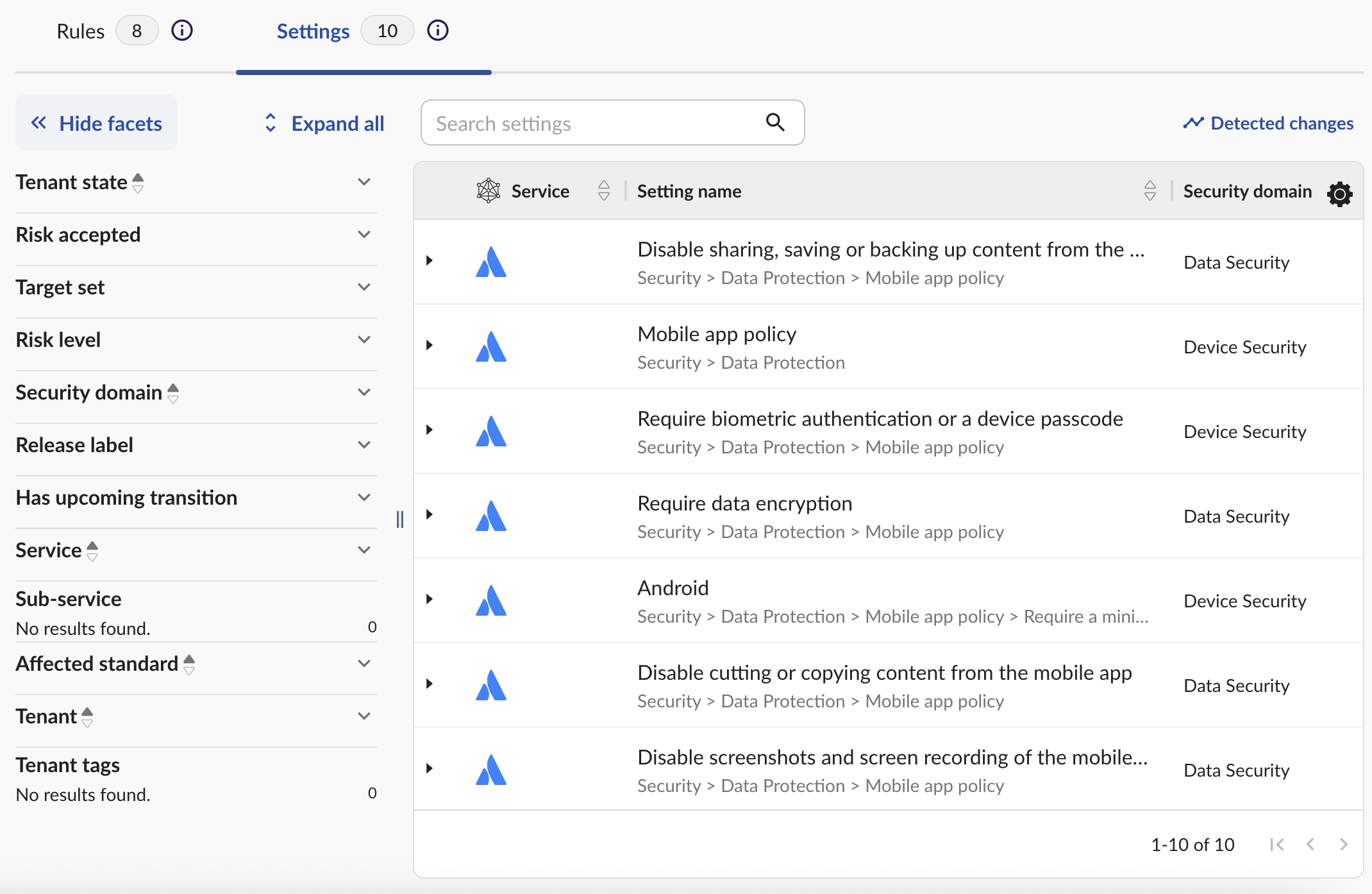Sort by Setting name column arrows
The width and height of the screenshot is (1372, 894).
[1150, 190]
